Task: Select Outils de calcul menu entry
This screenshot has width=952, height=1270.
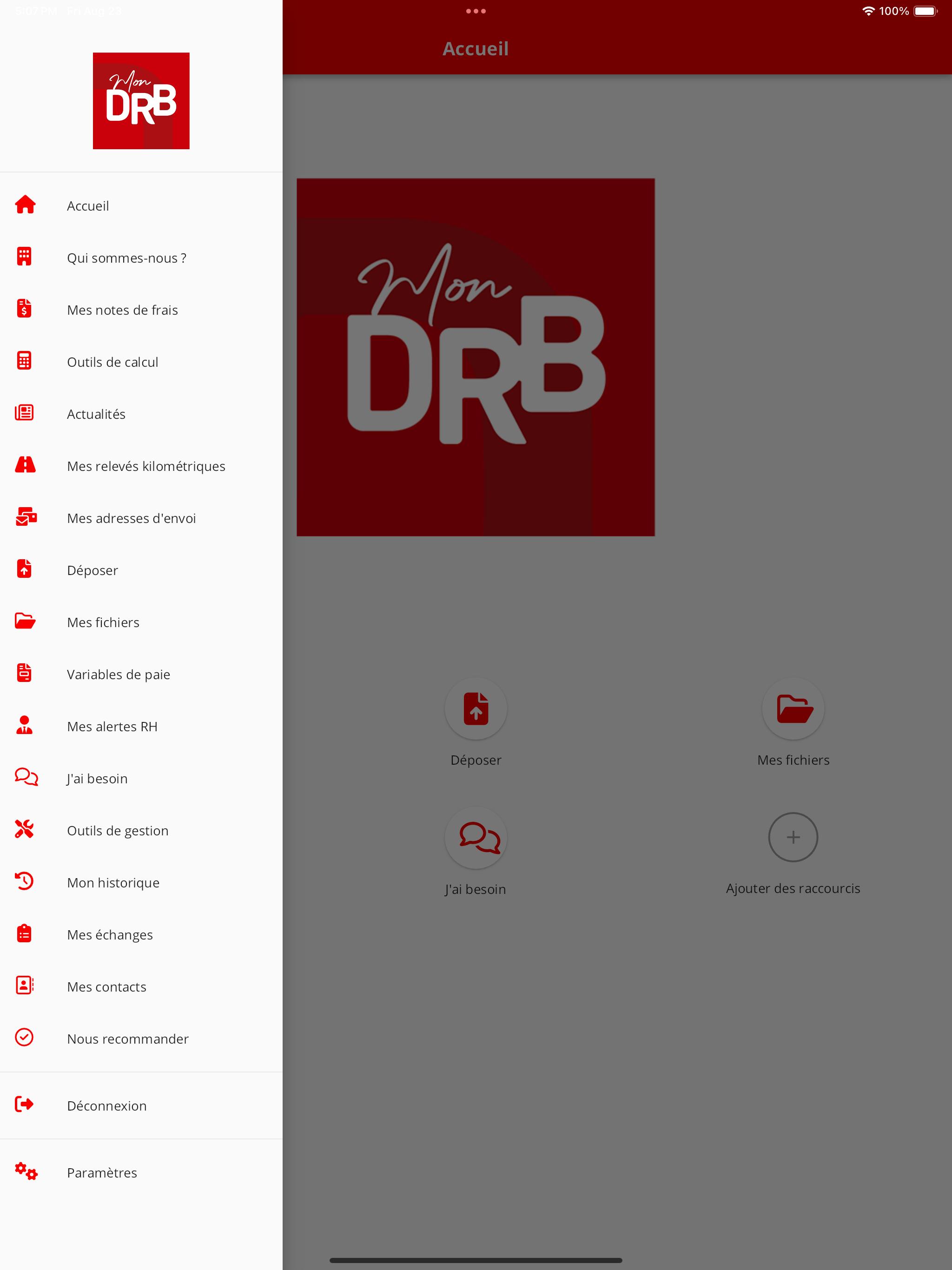Action: point(141,362)
